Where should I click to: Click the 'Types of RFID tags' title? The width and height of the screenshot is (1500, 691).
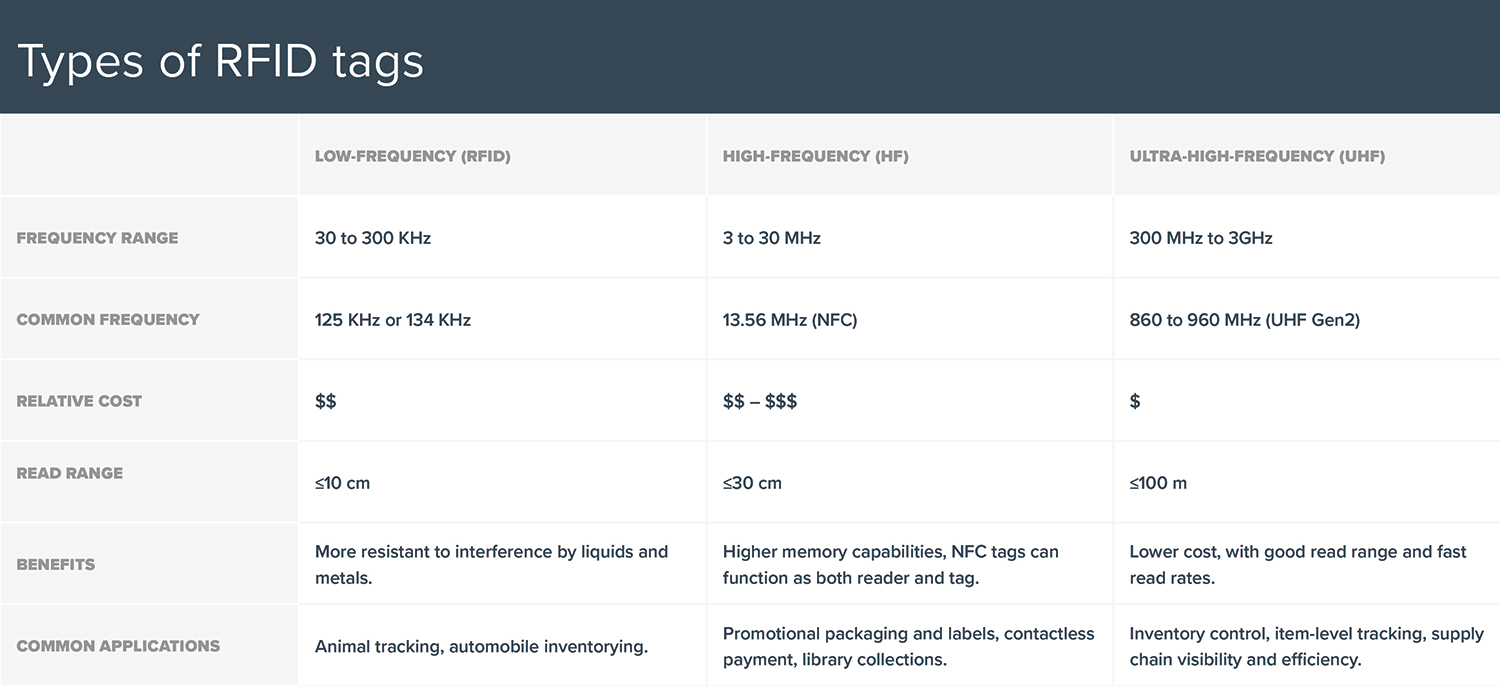[221, 61]
